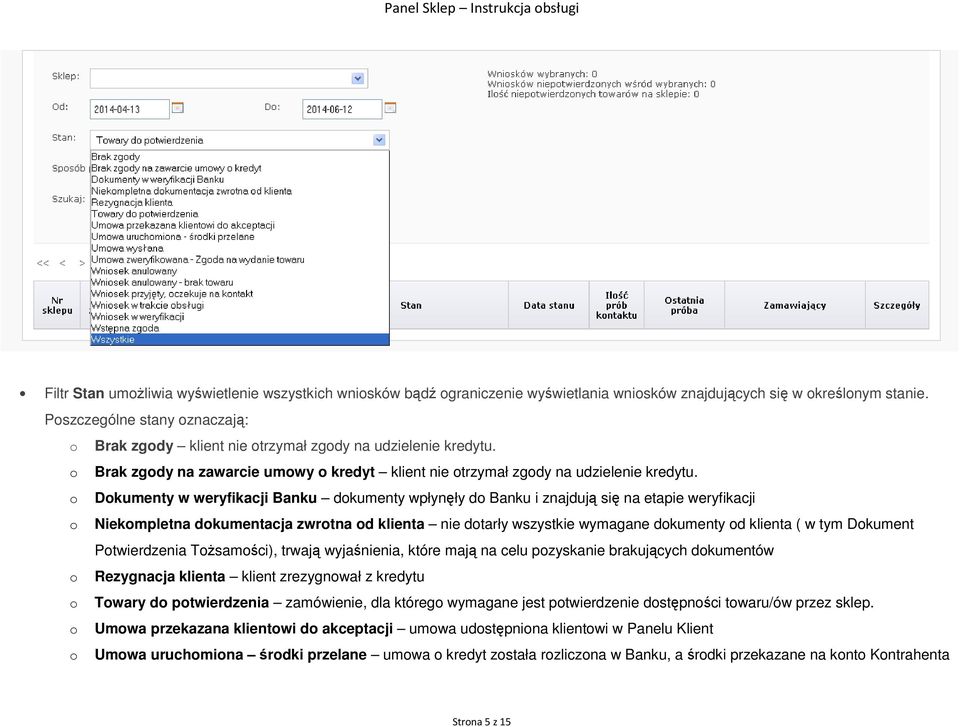
Task: Choose highlighted 'Wszystkie' option
Action: point(239,339)
